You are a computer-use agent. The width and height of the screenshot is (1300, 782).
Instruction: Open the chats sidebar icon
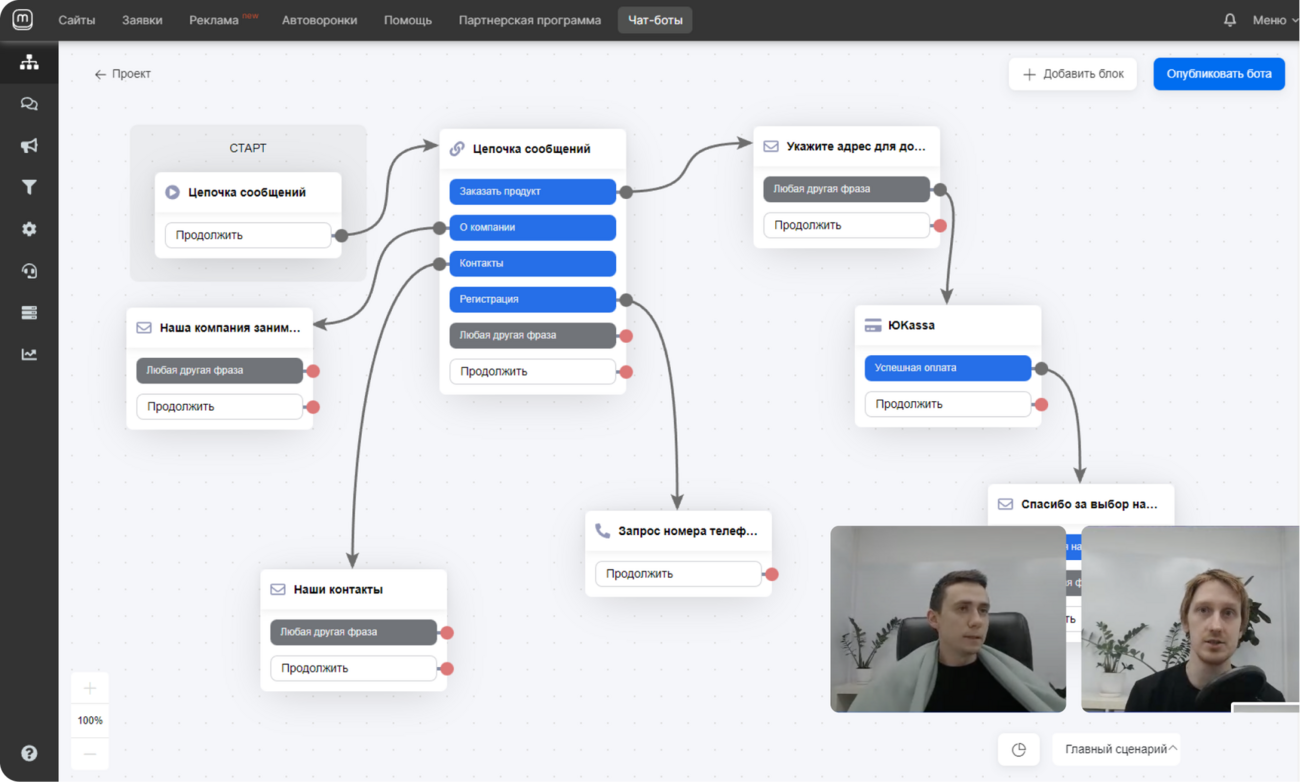[29, 104]
